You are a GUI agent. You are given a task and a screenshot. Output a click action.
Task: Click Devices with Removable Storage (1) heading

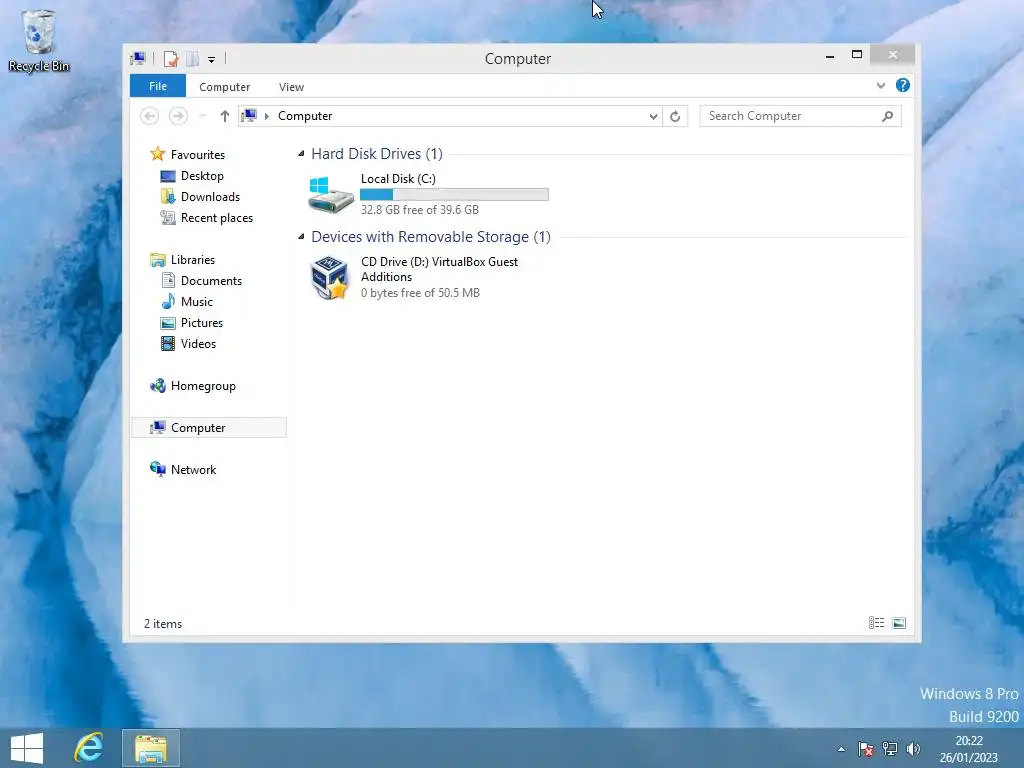coord(431,236)
